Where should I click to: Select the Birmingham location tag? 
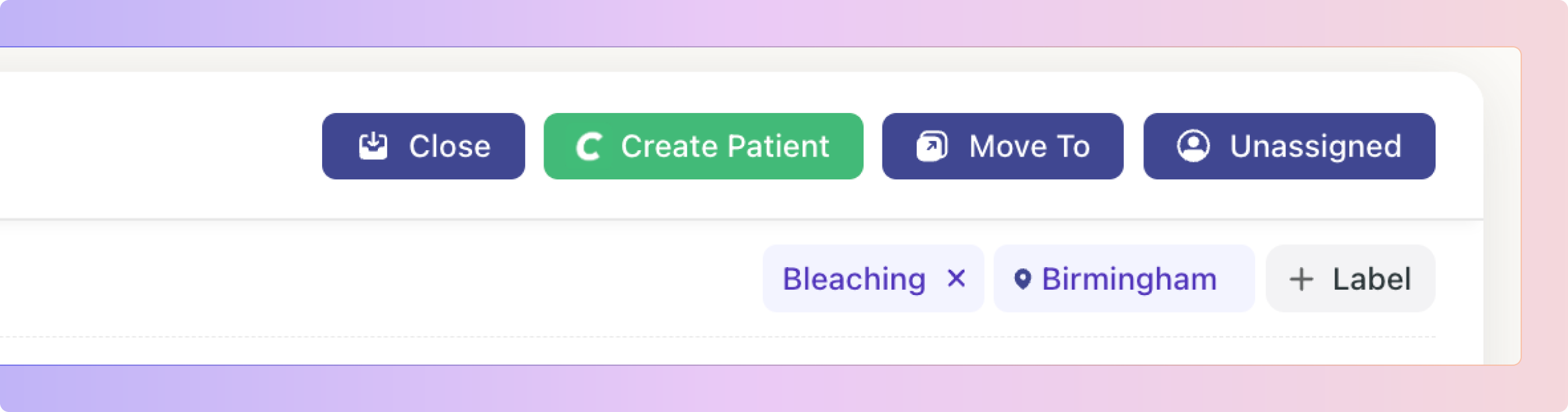(1124, 279)
